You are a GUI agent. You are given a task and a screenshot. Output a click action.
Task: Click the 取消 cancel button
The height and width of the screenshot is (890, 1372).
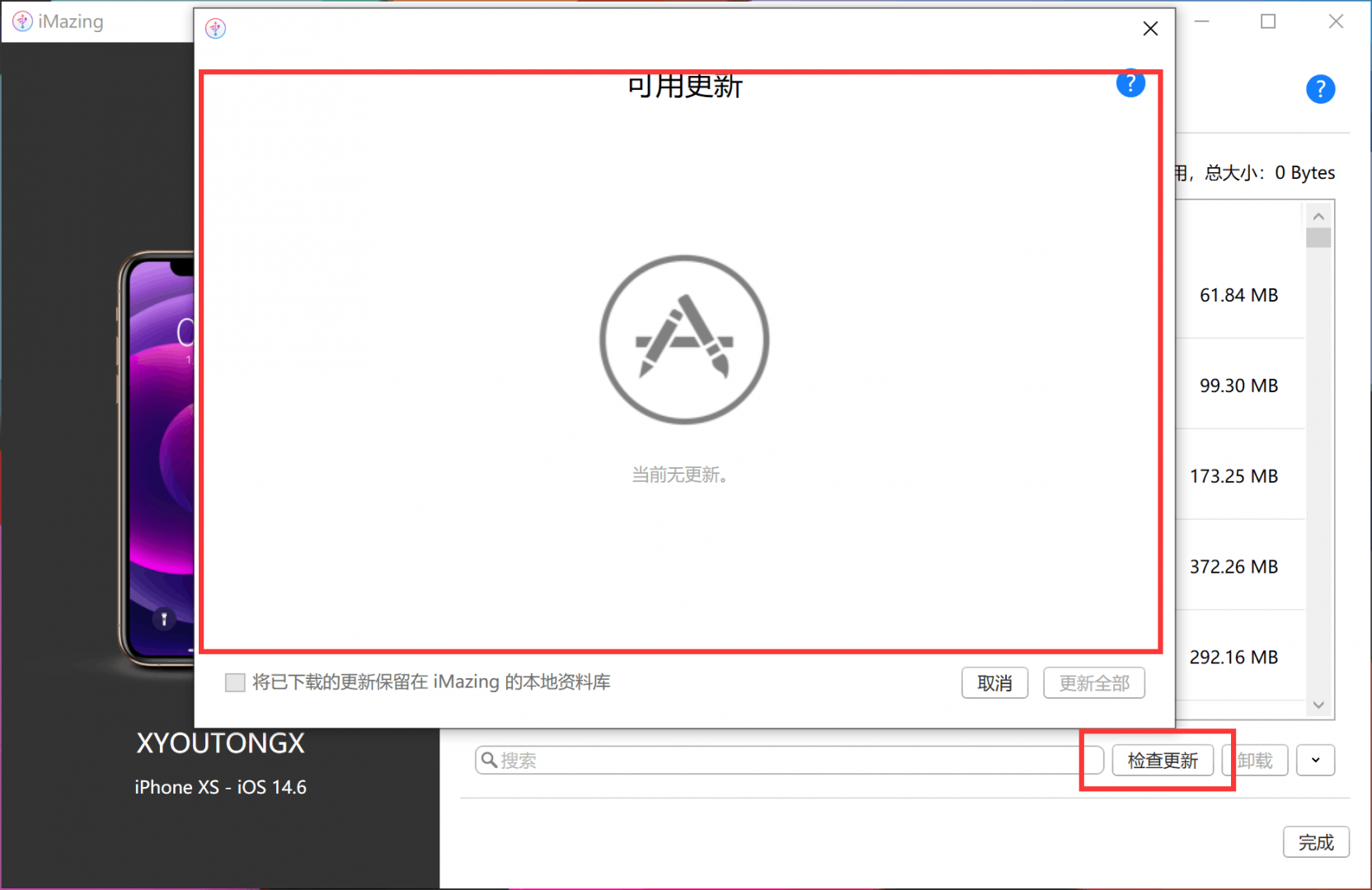(x=994, y=683)
